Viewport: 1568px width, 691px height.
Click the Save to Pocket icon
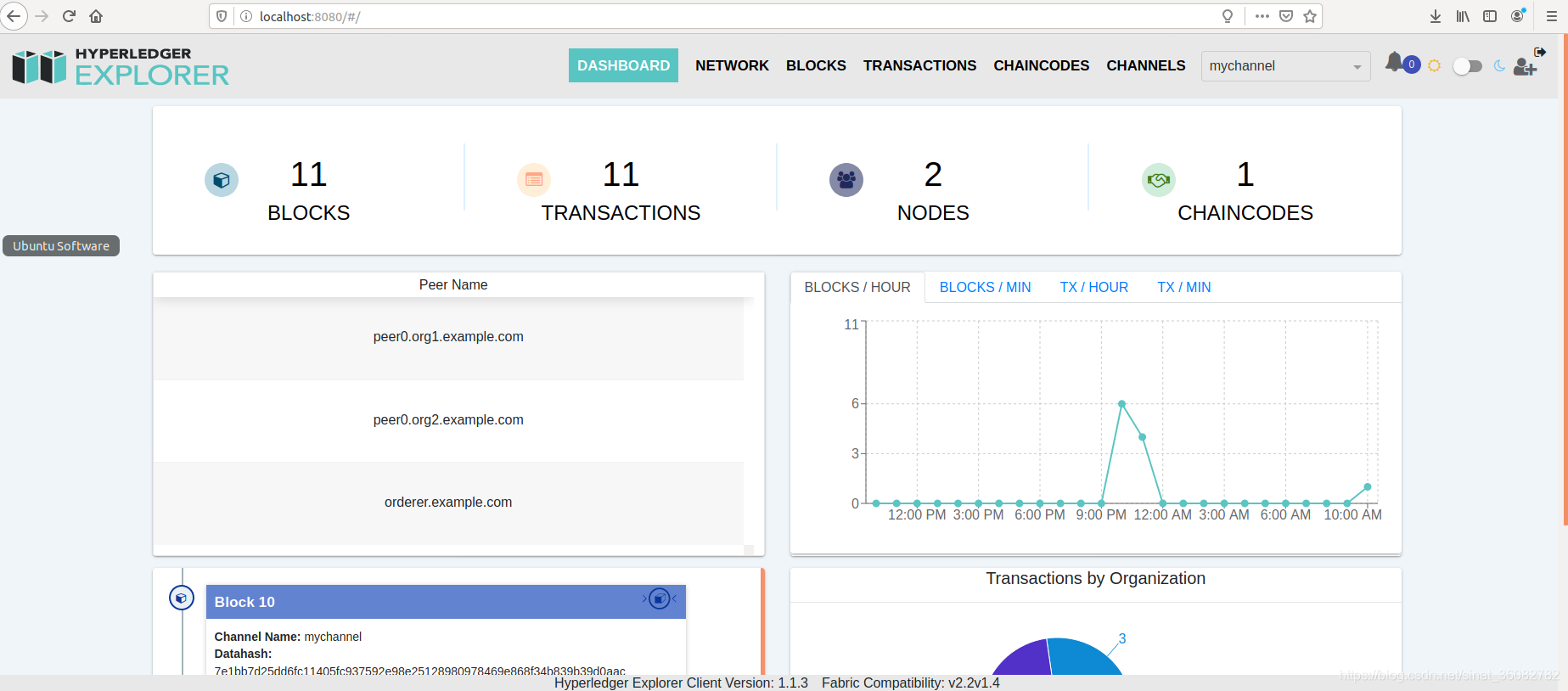[x=1286, y=16]
